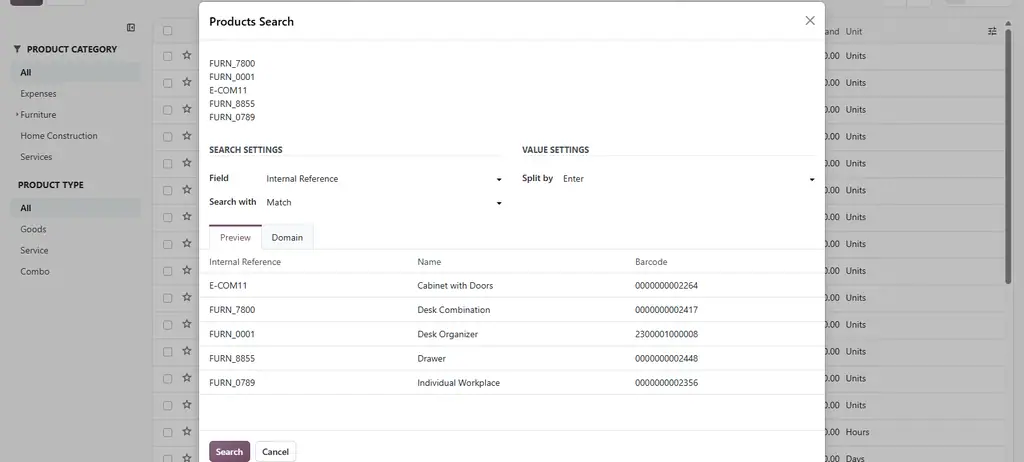Switch to the Preview tab
The height and width of the screenshot is (462, 1024).
pyautogui.click(x=235, y=237)
